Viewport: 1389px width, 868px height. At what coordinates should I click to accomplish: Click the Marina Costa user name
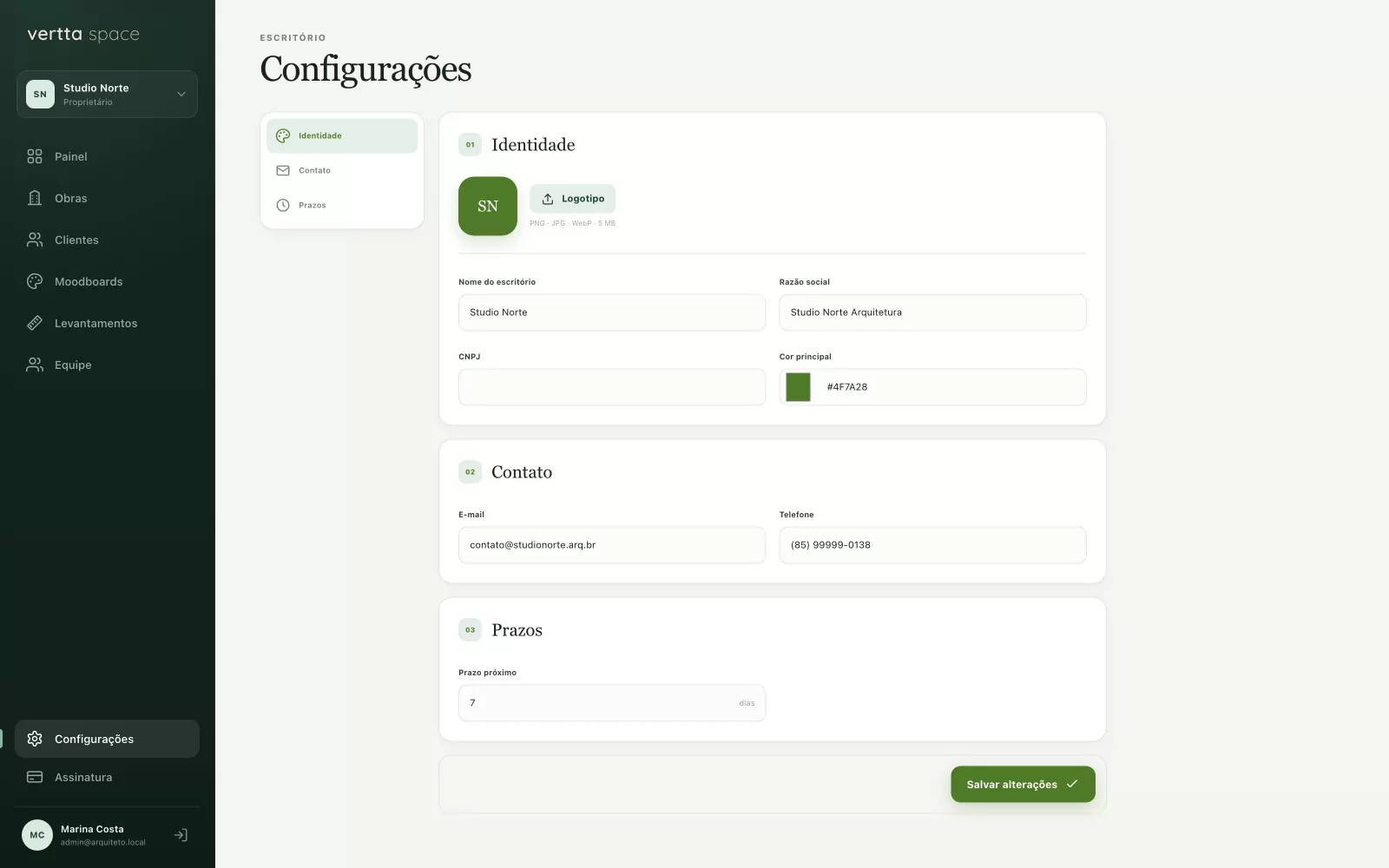(x=92, y=829)
